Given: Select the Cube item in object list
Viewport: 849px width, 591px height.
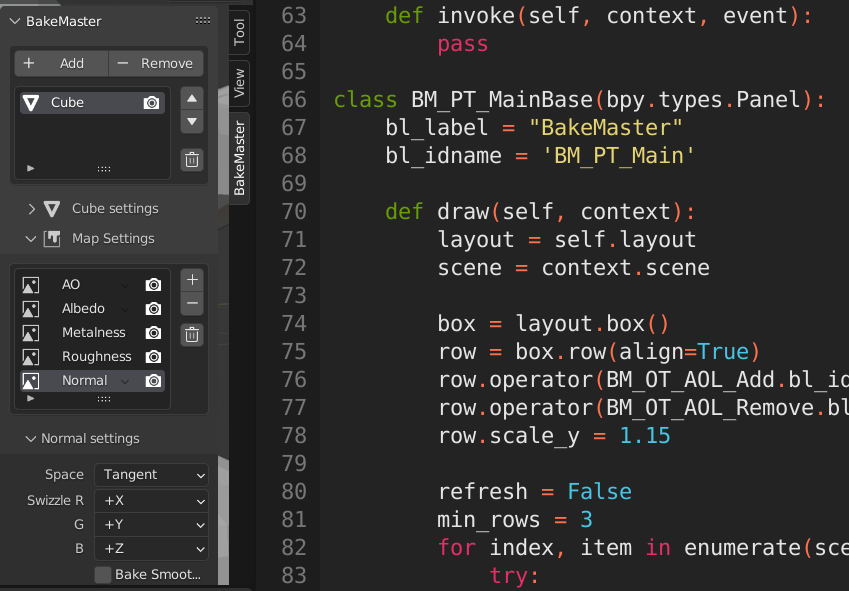Looking at the screenshot, I should 93,102.
